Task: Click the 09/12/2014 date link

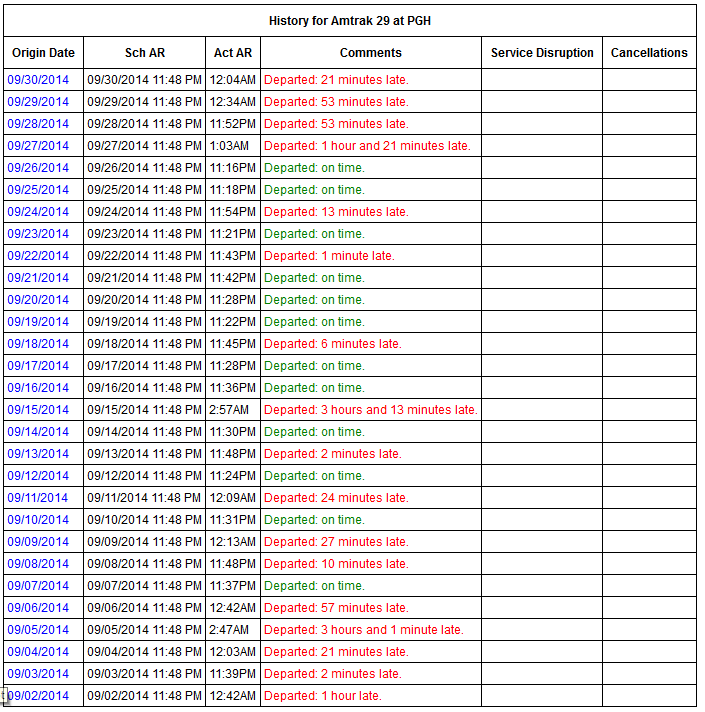Action: point(38,476)
